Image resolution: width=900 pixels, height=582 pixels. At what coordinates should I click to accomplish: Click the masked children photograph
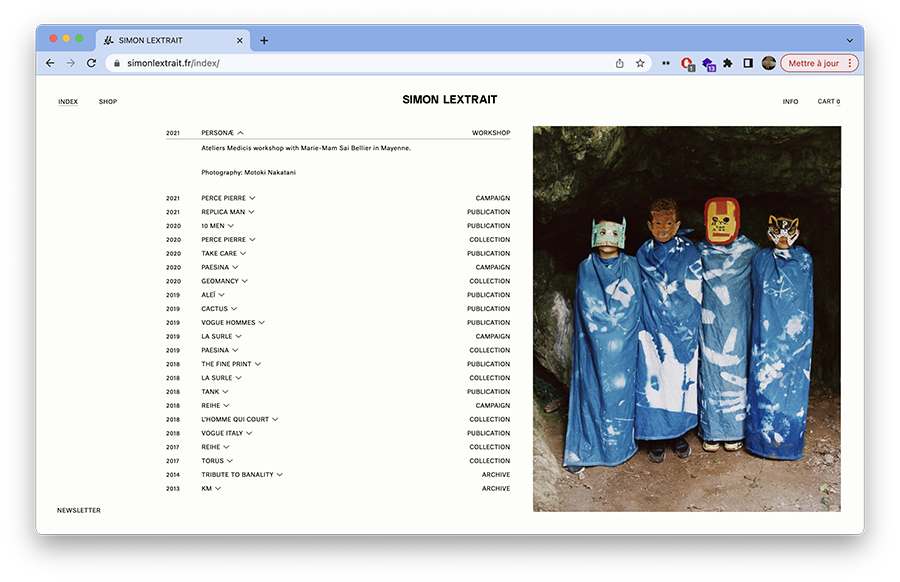(x=686, y=319)
